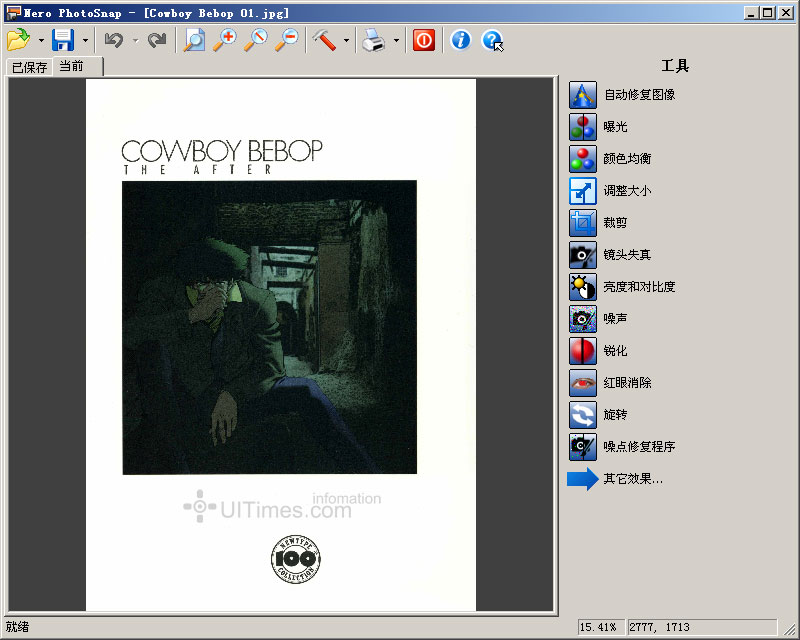Click the hammer tools icon
Viewport: 800px width, 640px height.
pyautogui.click(x=324, y=40)
